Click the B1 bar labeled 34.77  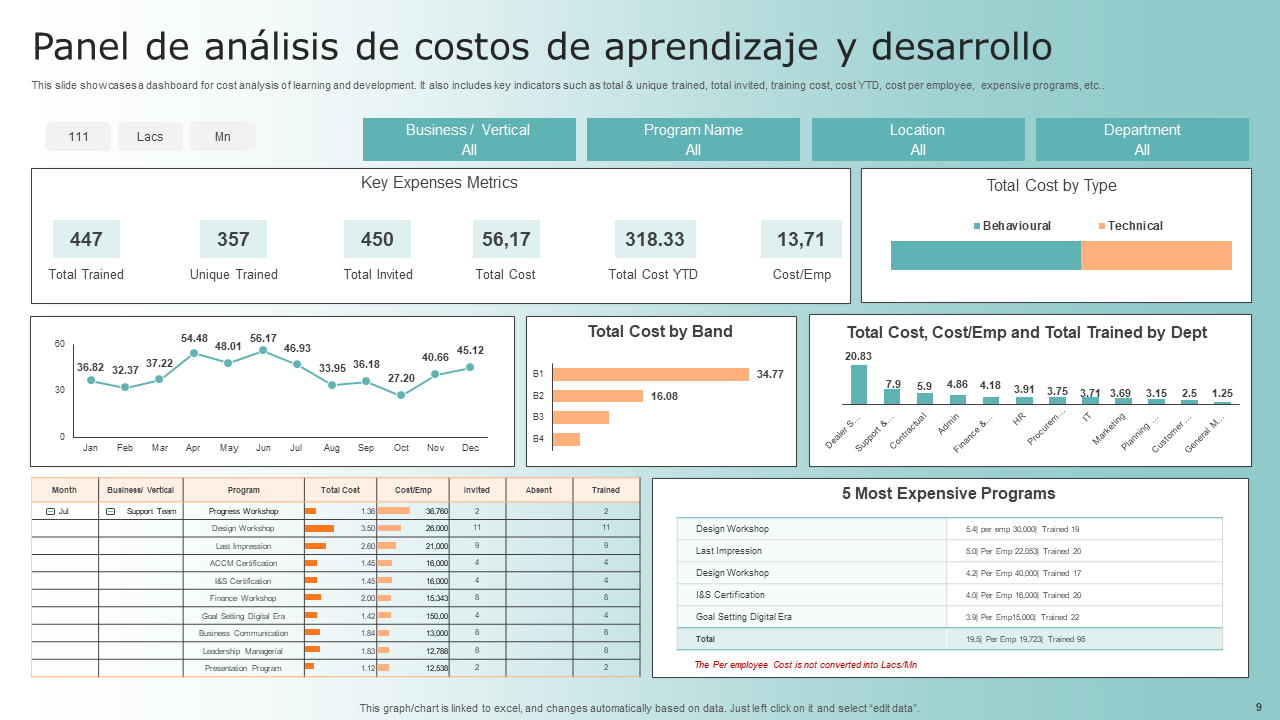[651, 374]
